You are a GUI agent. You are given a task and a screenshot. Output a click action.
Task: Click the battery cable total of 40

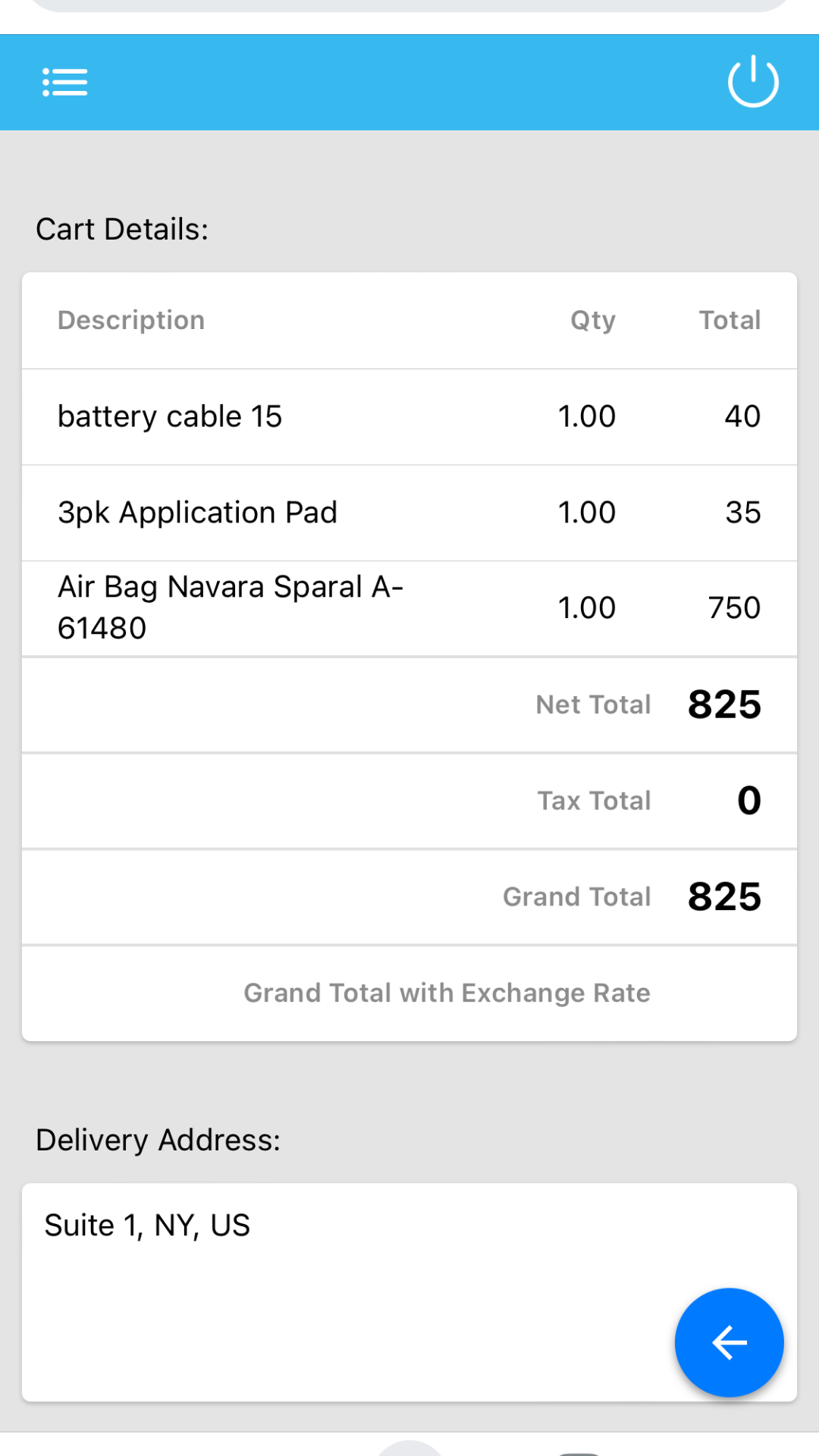(x=742, y=416)
